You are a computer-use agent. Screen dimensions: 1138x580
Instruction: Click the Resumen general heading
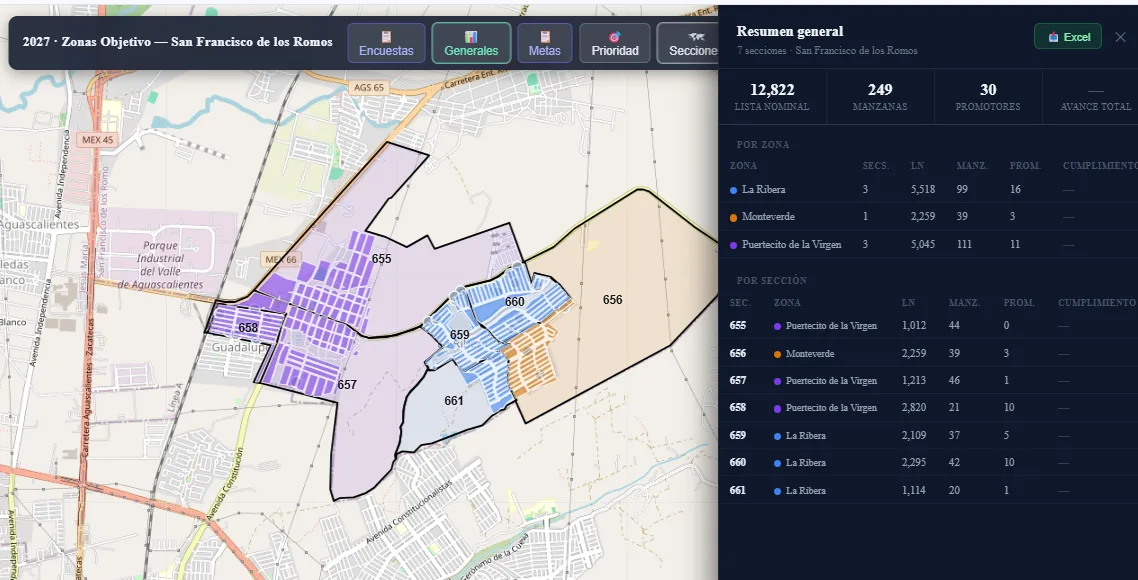coord(790,31)
